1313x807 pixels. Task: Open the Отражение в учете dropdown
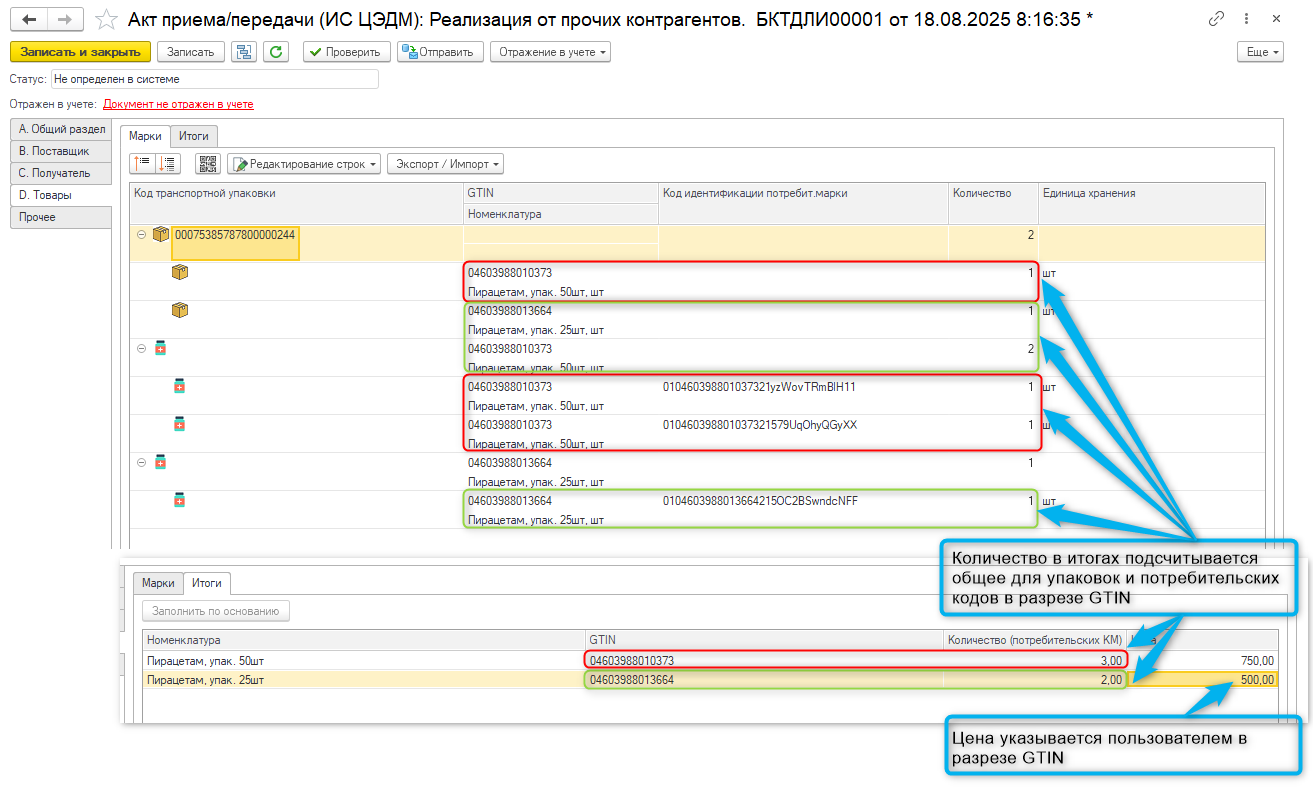coord(549,52)
